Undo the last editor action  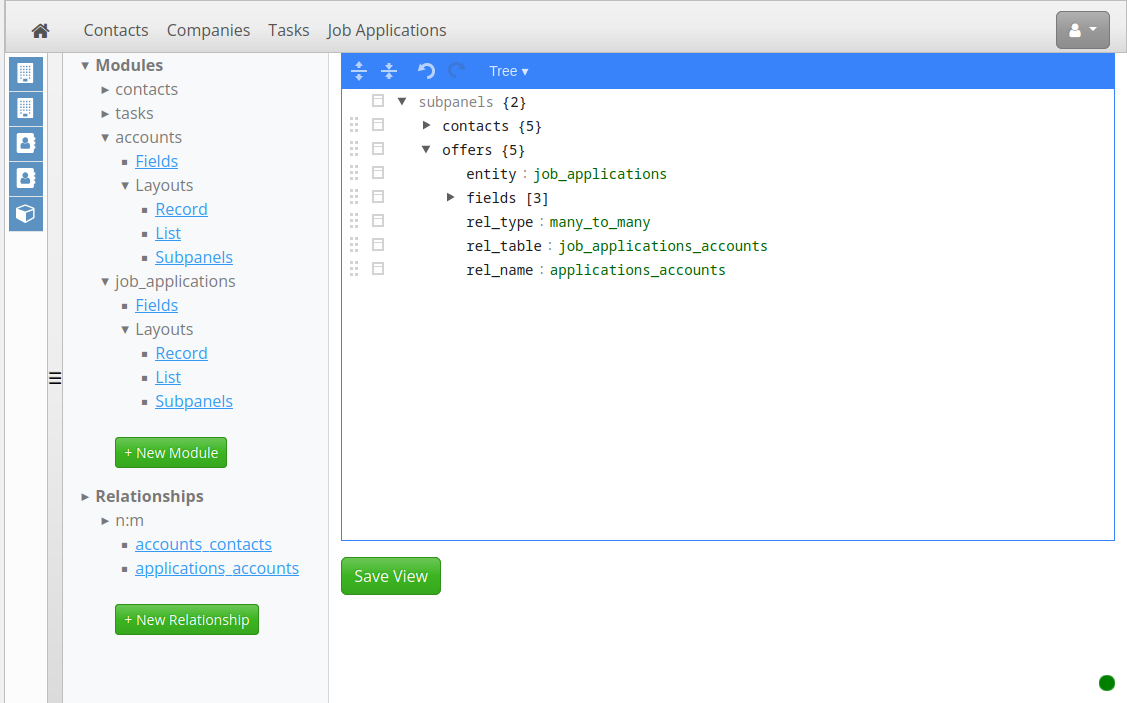426,71
